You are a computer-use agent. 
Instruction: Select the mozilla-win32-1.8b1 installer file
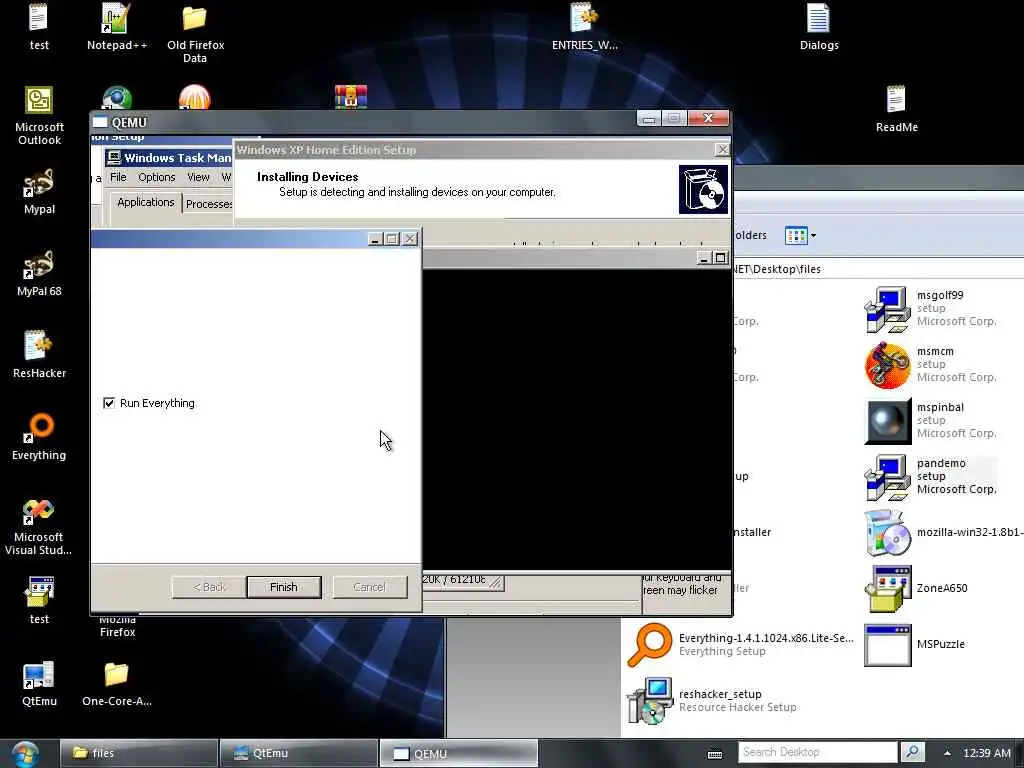(943, 532)
